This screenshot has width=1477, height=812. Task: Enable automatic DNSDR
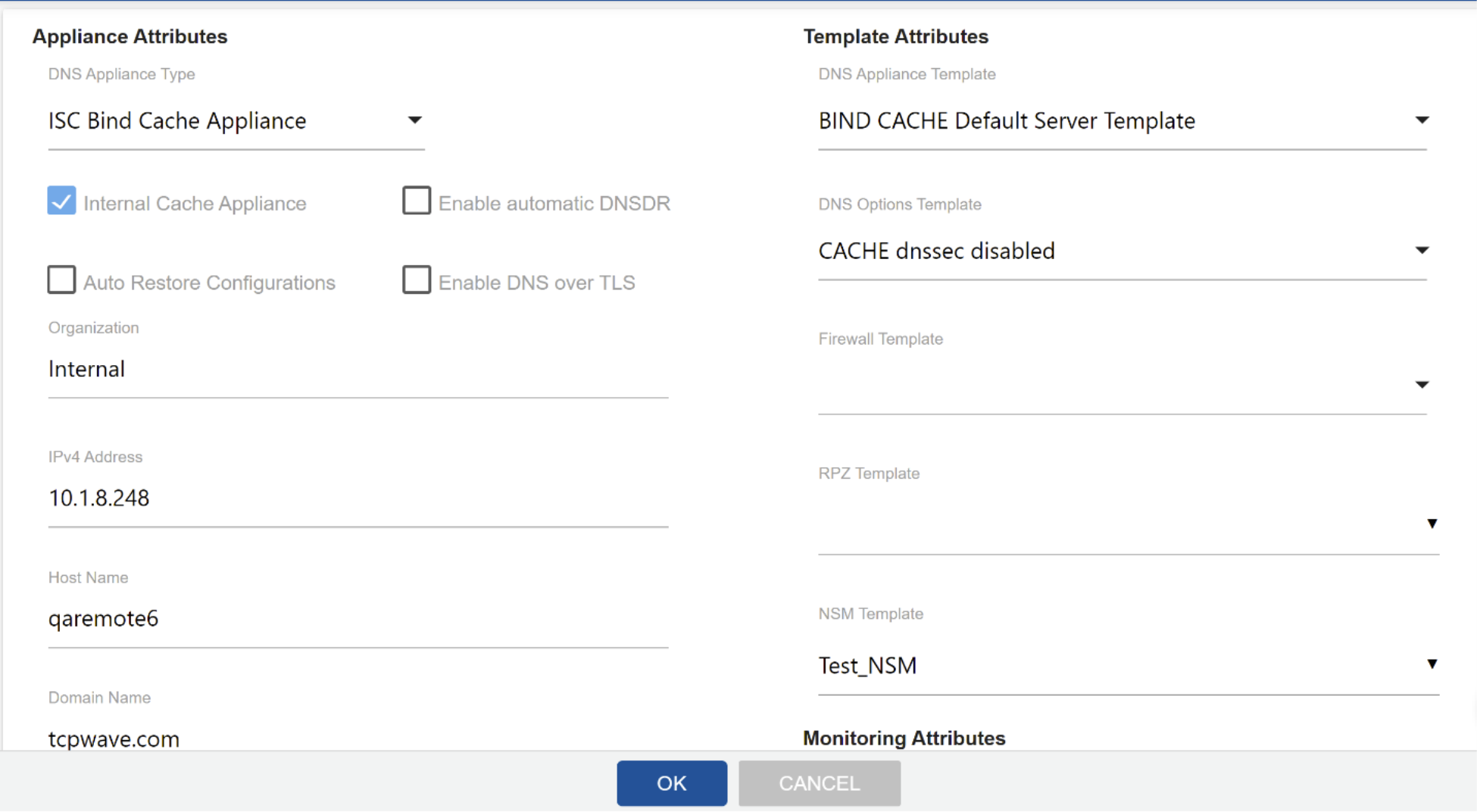click(x=417, y=200)
